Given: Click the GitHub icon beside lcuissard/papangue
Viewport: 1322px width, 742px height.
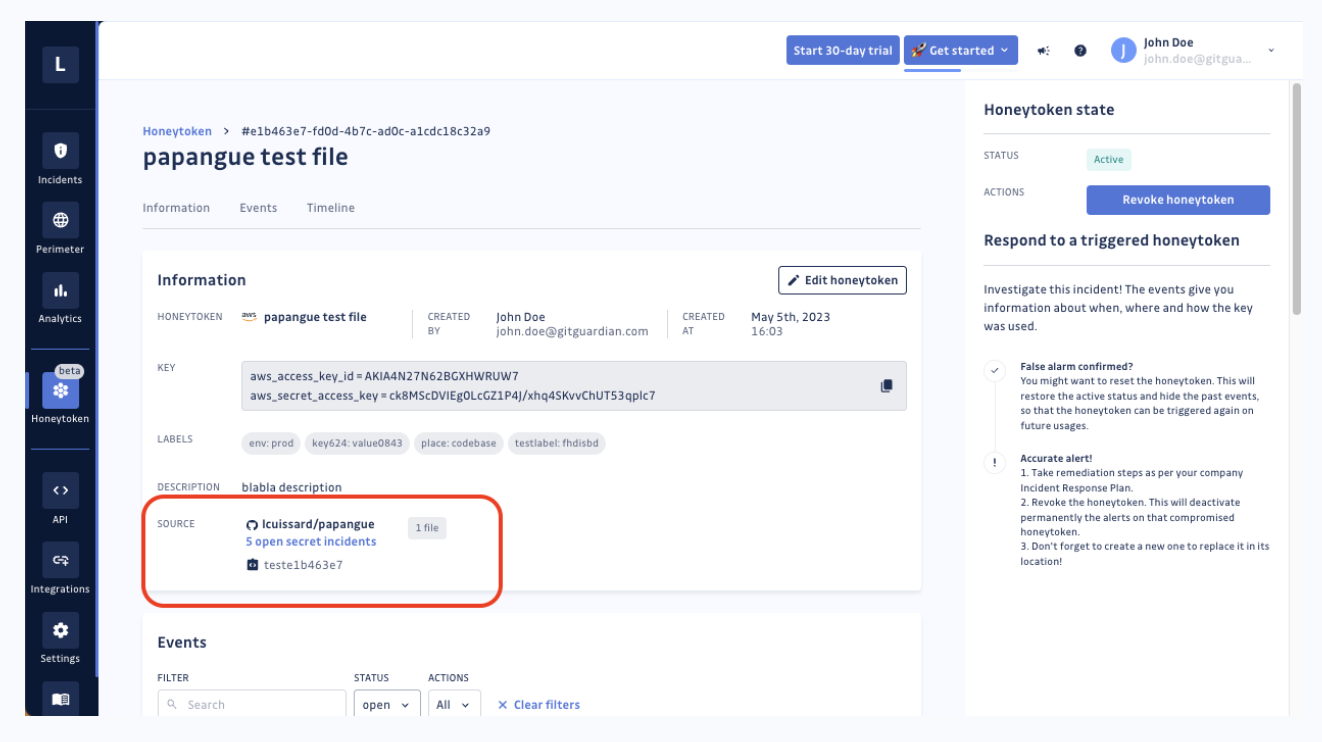Looking at the screenshot, I should tap(252, 525).
